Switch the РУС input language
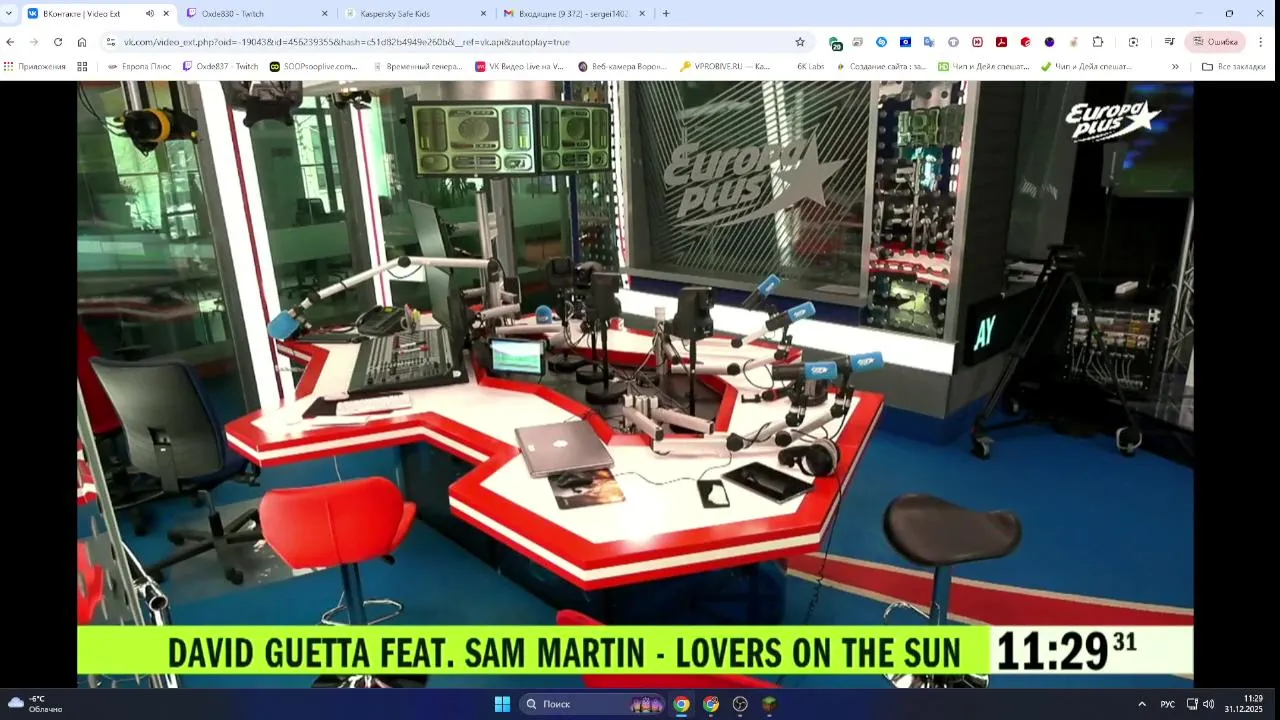Screen dimensions: 1280x720 (x=1167, y=704)
